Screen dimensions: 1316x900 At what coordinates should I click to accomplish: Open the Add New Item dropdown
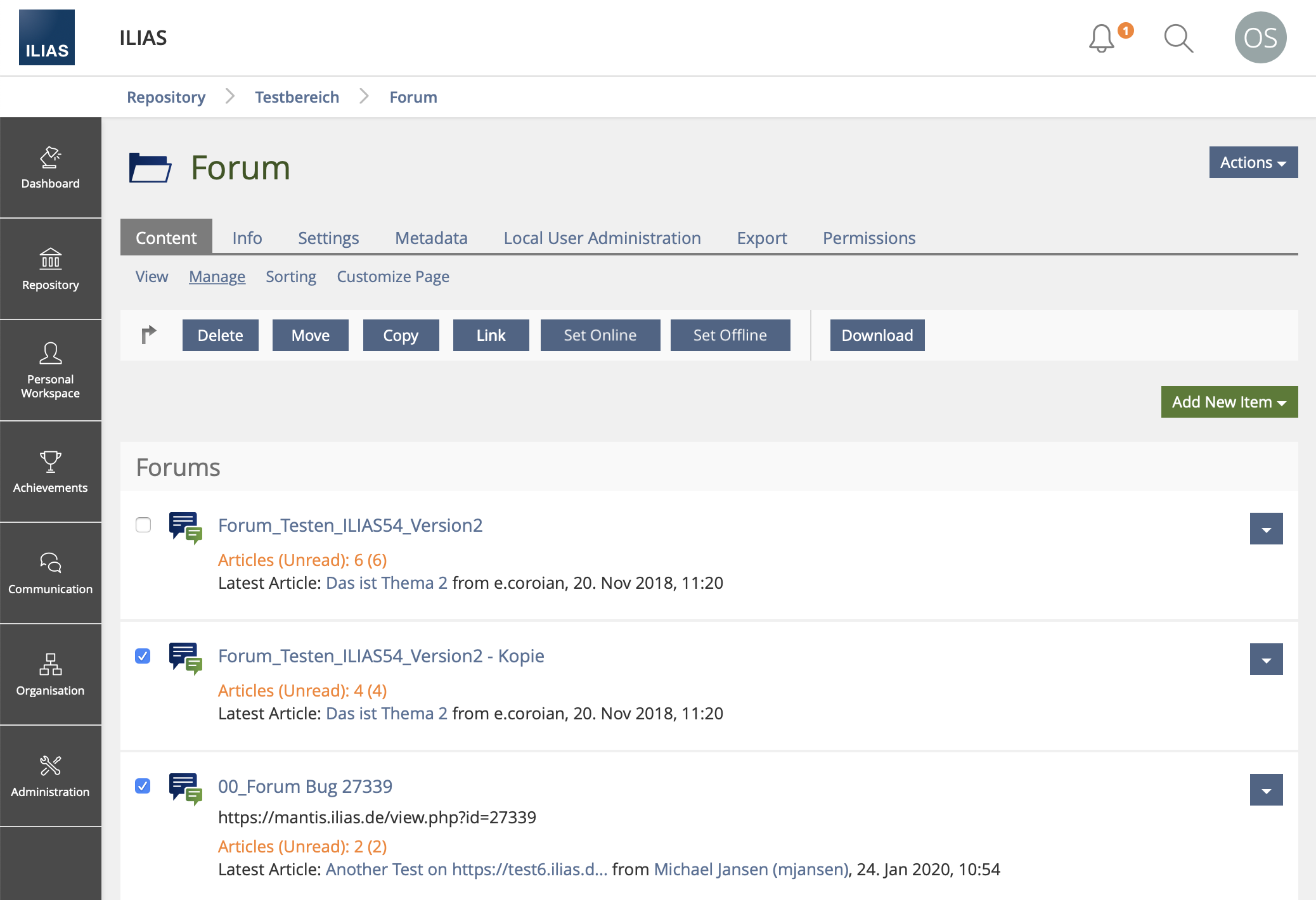[x=1229, y=402]
